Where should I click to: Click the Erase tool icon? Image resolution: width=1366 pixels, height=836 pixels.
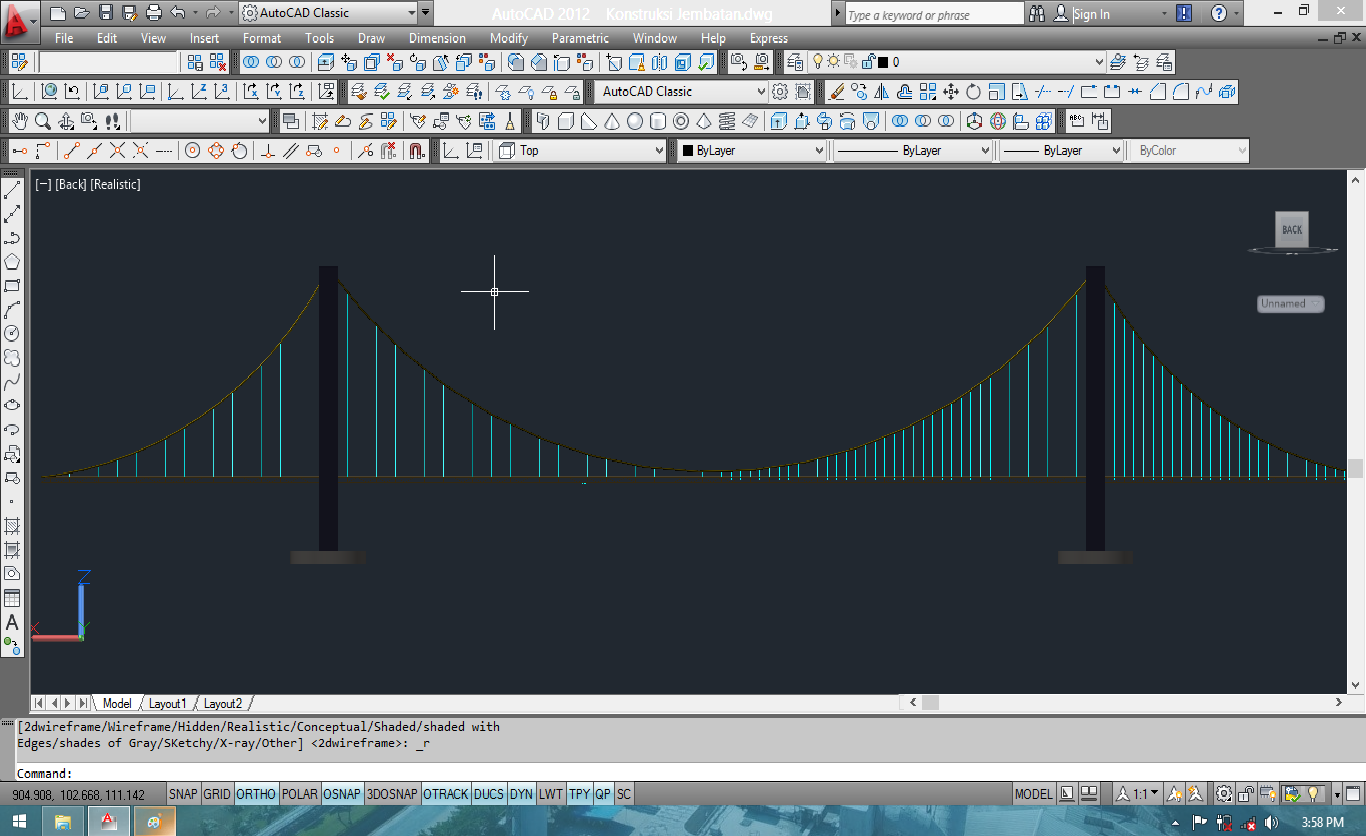tap(836, 91)
